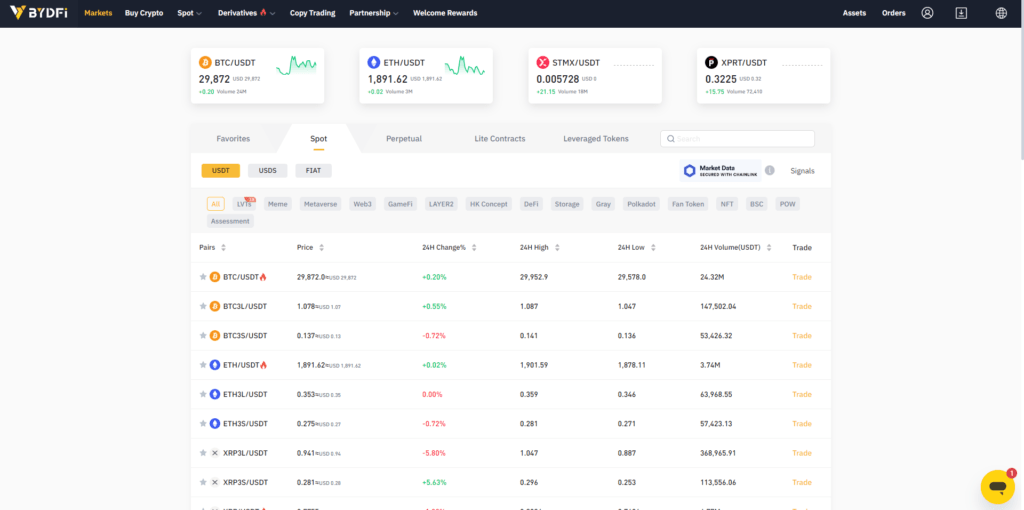The height and width of the screenshot is (510, 1024).
Task: Click the search magnifier icon
Action: [x=670, y=139]
